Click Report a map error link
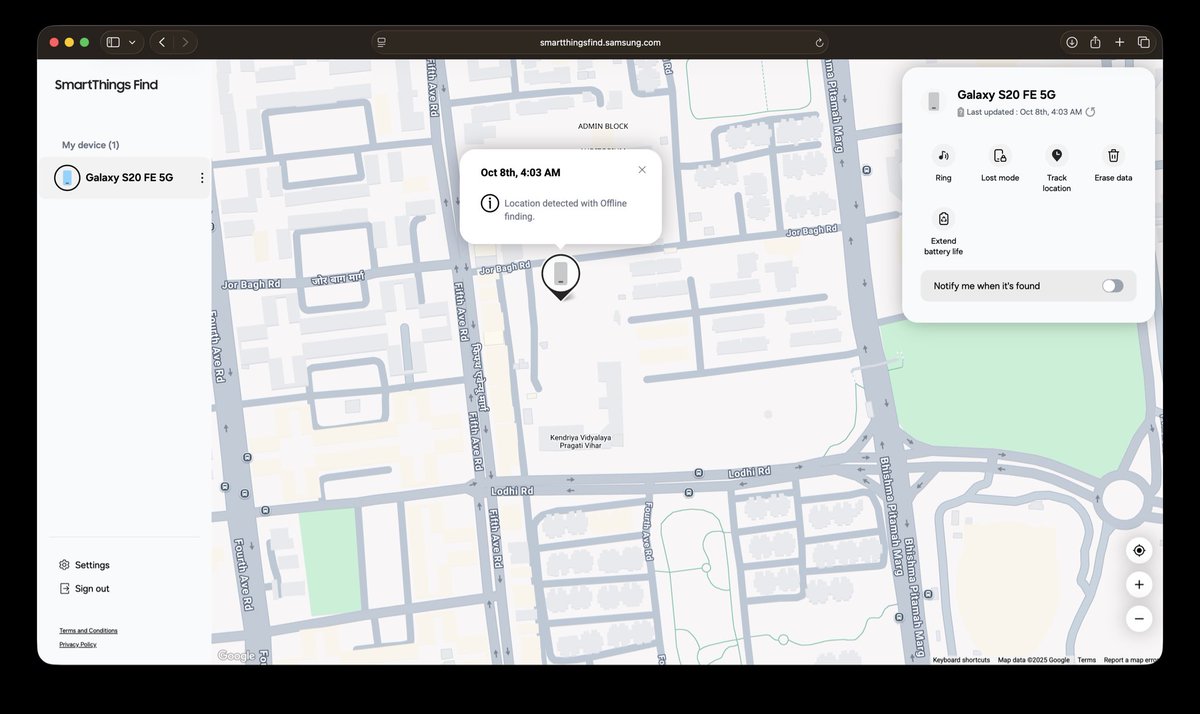 coord(1131,660)
